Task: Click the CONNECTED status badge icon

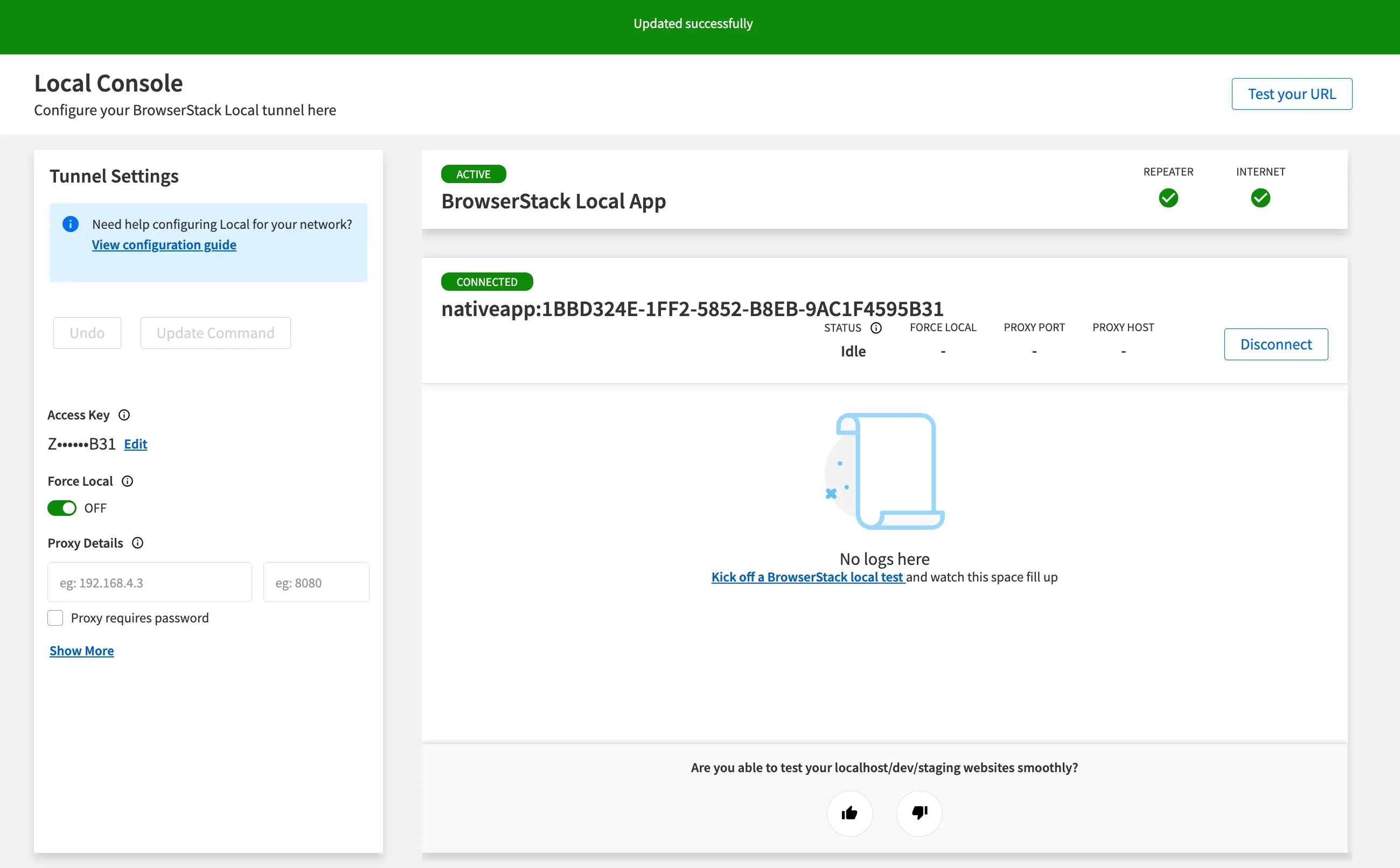Action: tap(486, 281)
